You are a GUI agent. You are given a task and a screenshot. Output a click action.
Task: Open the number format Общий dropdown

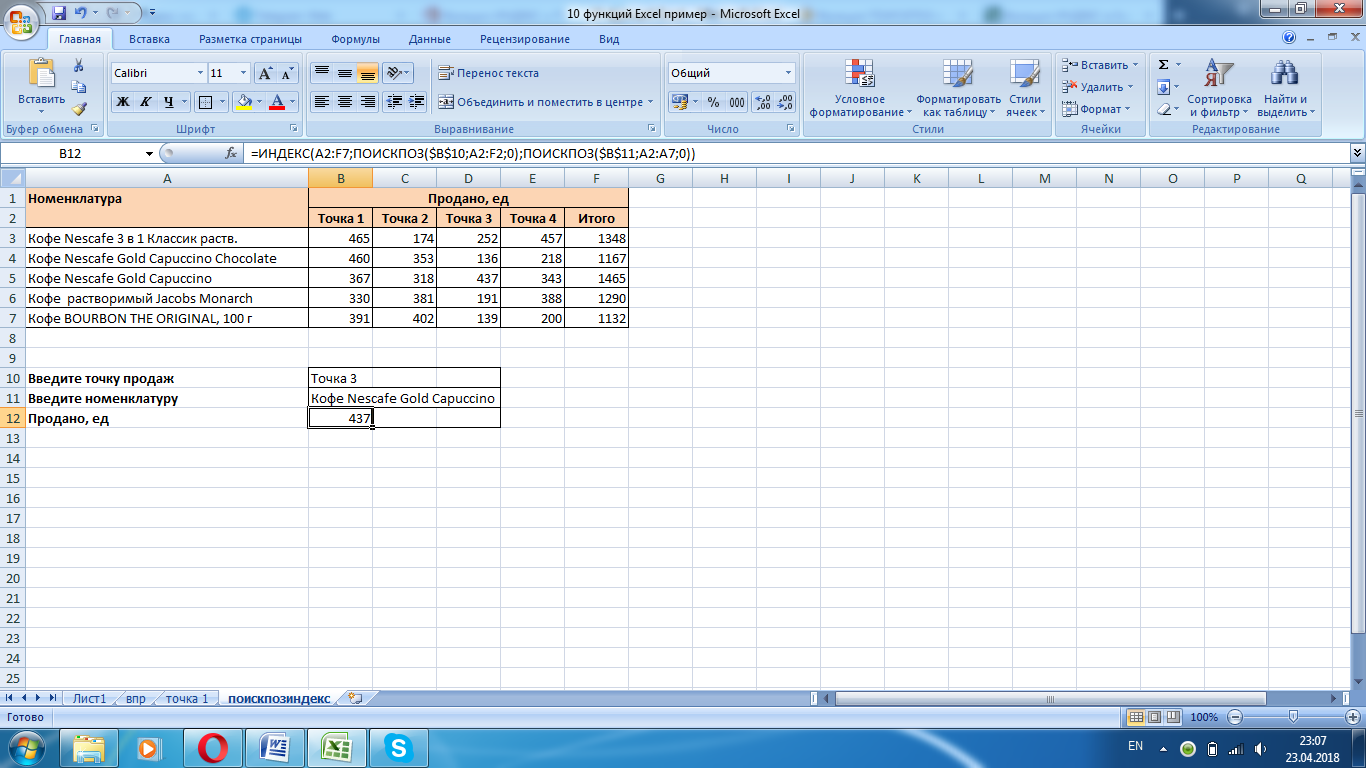point(789,73)
